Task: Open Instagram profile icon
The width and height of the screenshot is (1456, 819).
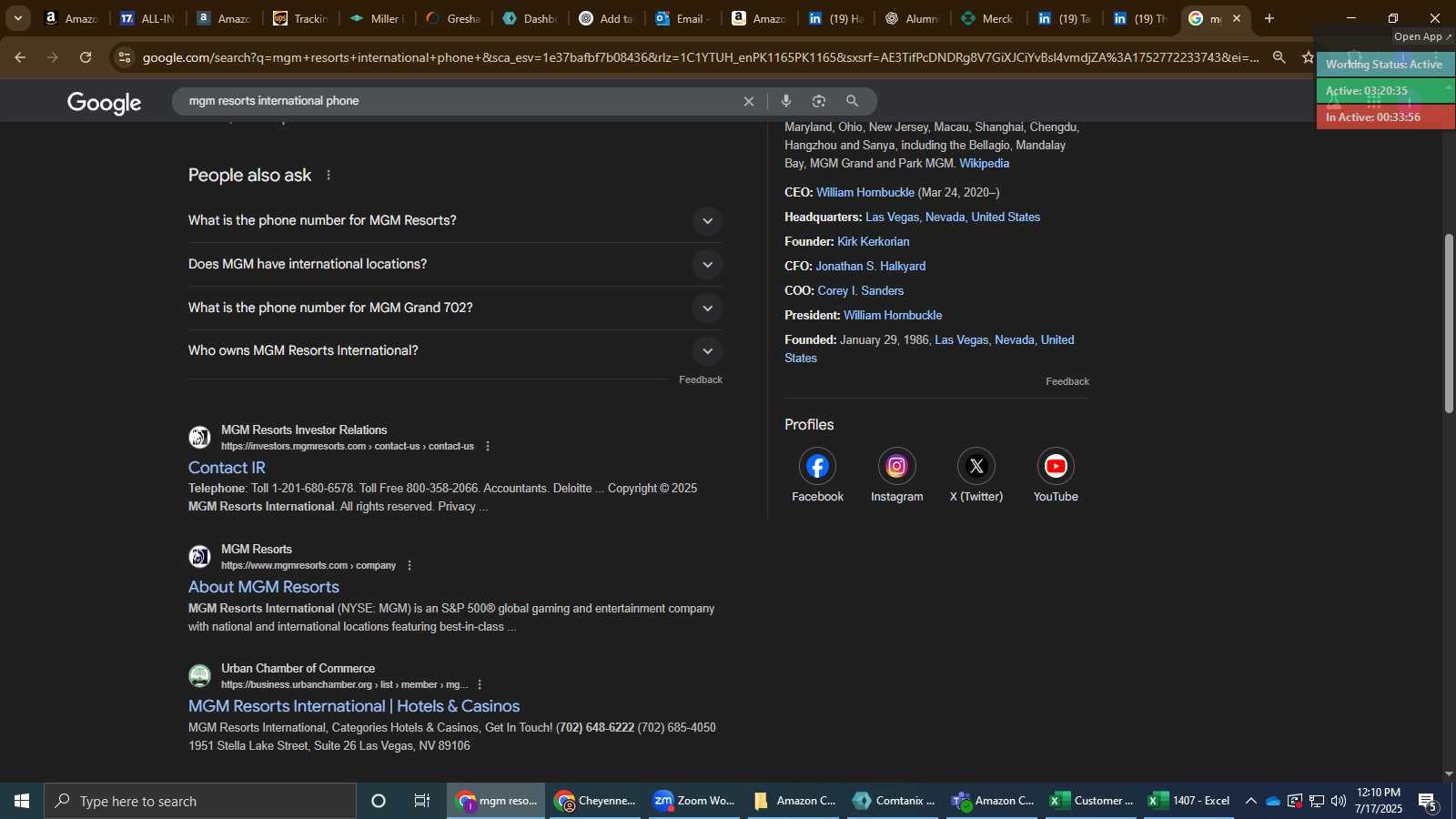Action: pos(896,466)
